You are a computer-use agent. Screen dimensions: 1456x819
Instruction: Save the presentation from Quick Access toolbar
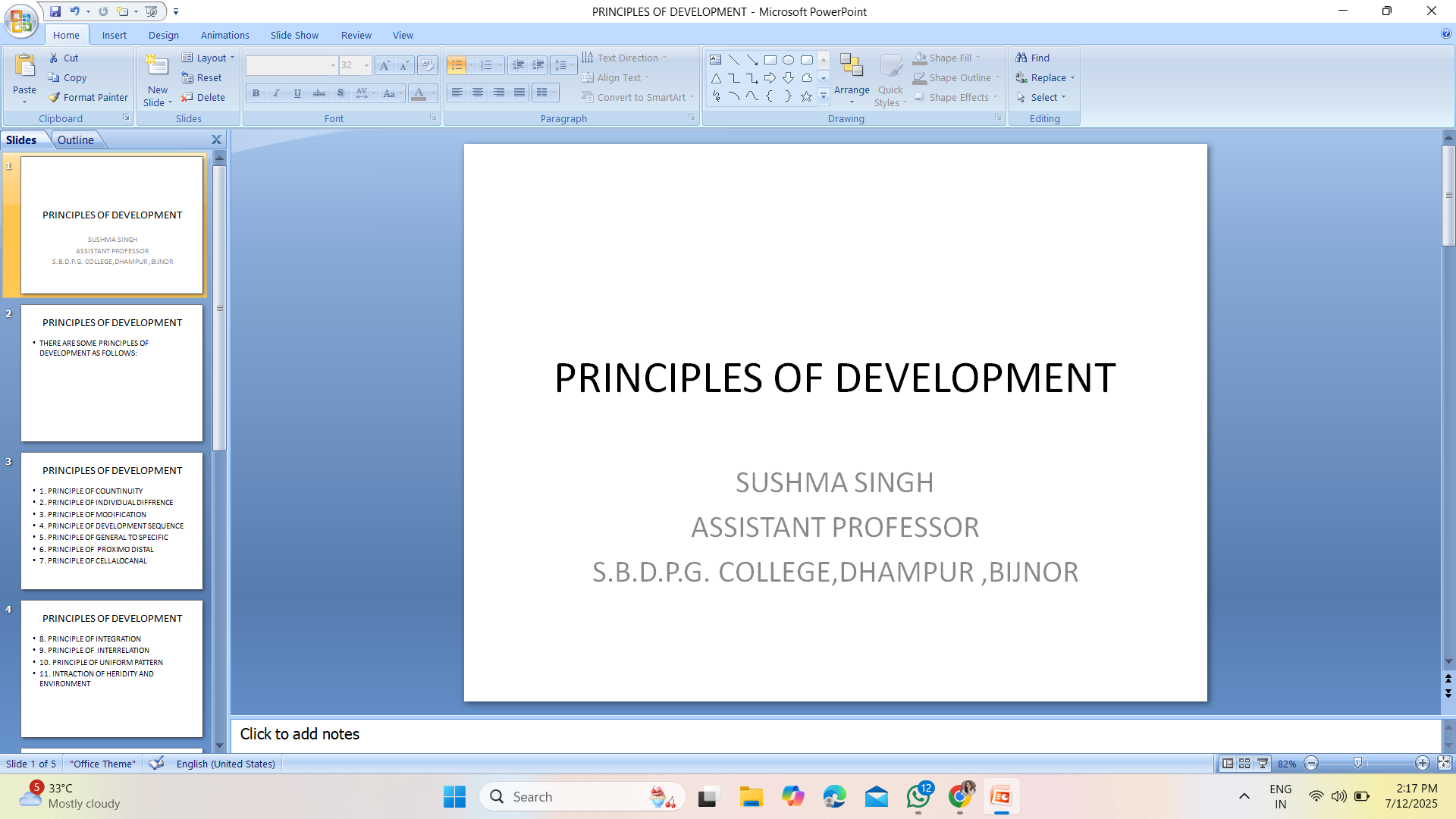coord(55,11)
